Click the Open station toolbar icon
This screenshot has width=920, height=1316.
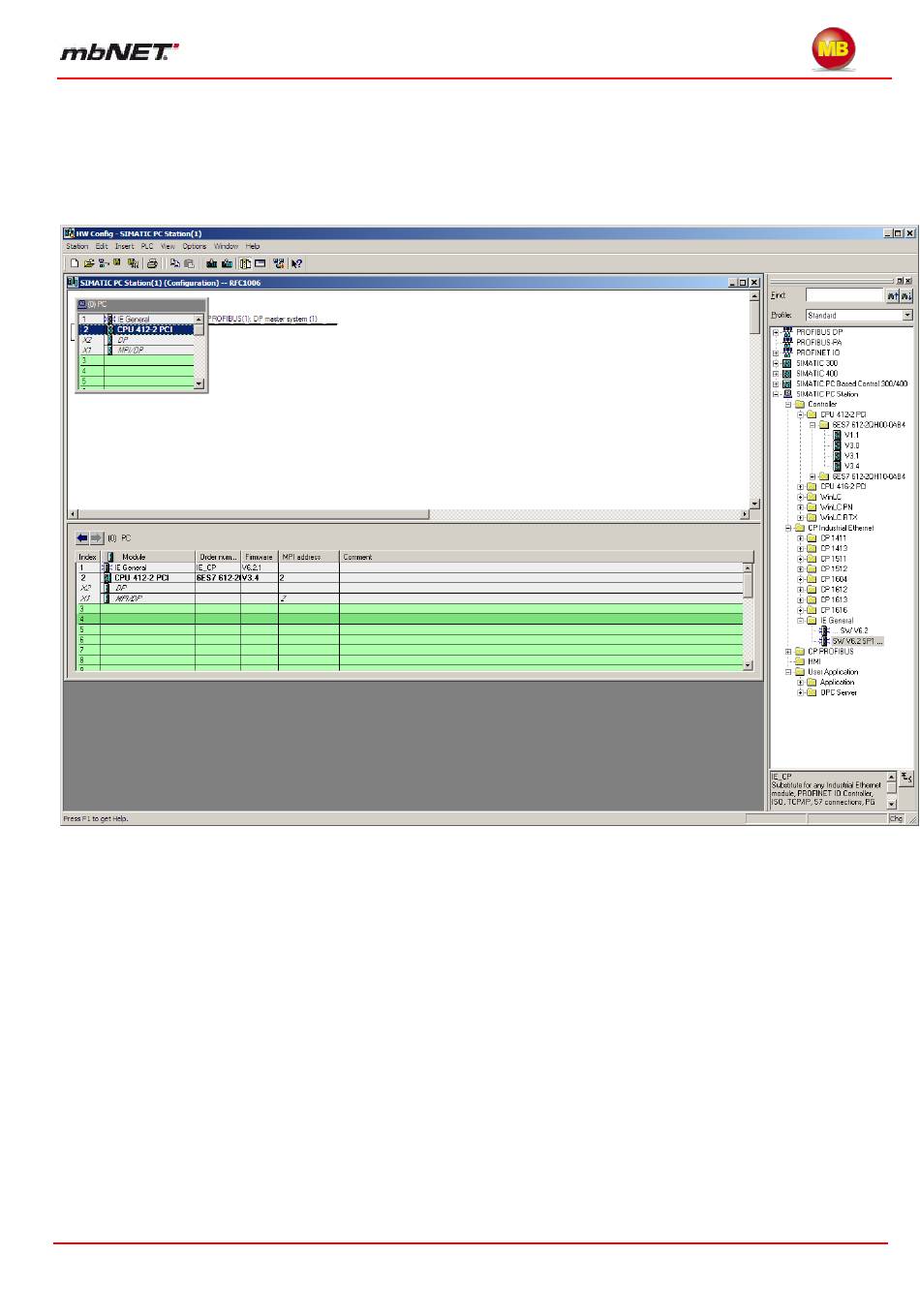88,262
